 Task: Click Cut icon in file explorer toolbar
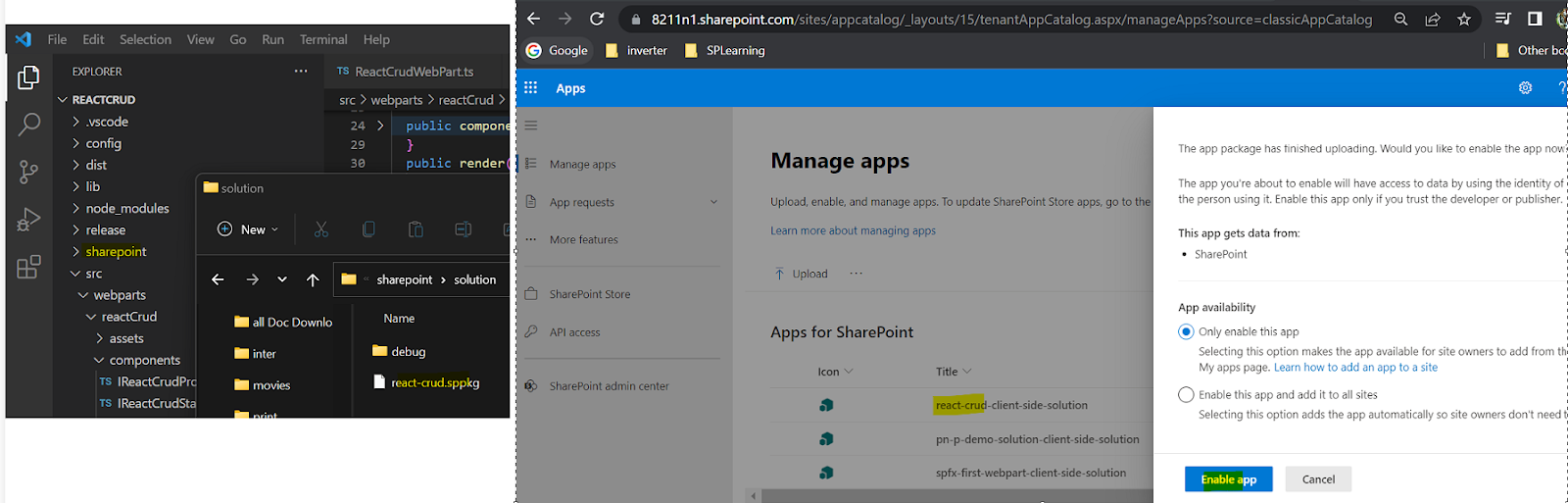tap(320, 229)
